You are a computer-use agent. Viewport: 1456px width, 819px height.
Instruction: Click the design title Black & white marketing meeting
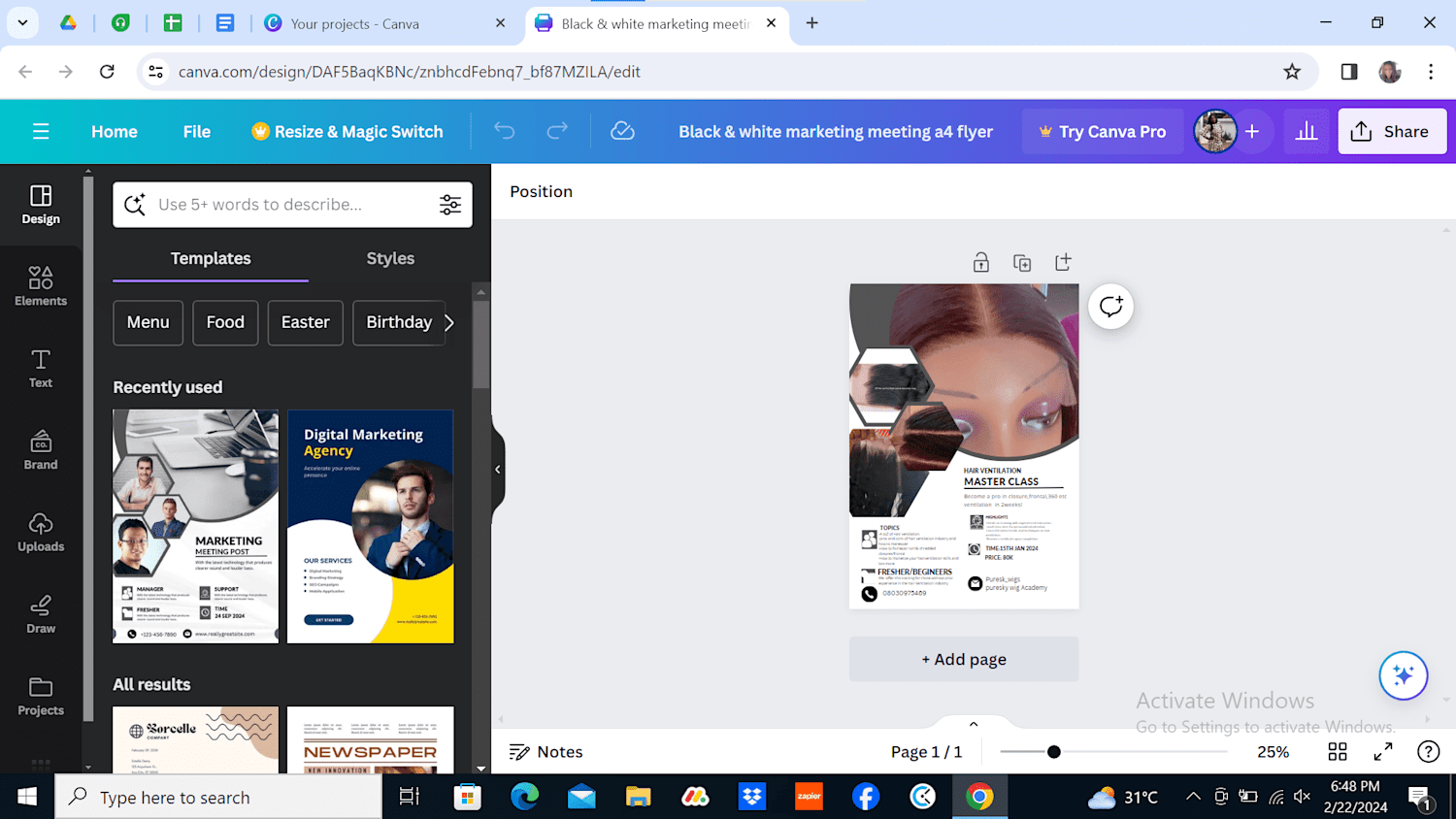[836, 131]
